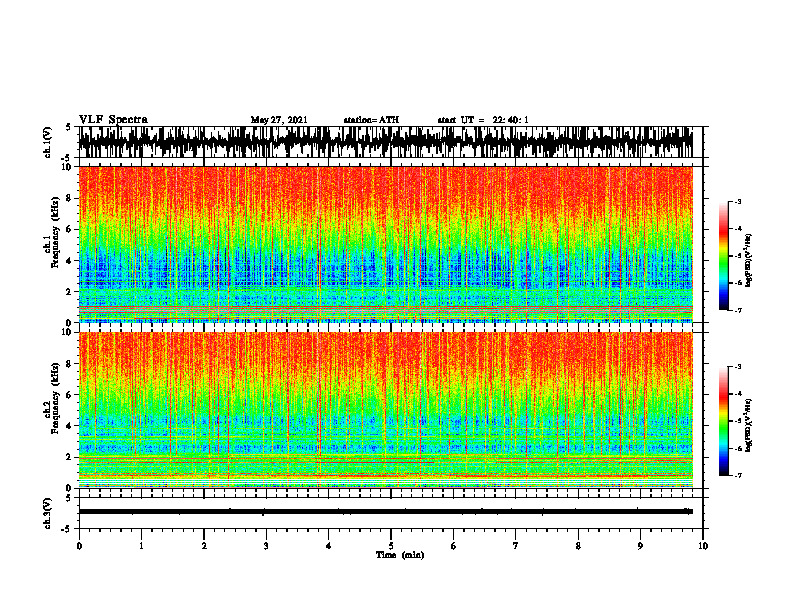Click the "ch.1(V)" axis label
The image size is (792, 612).
point(47,142)
